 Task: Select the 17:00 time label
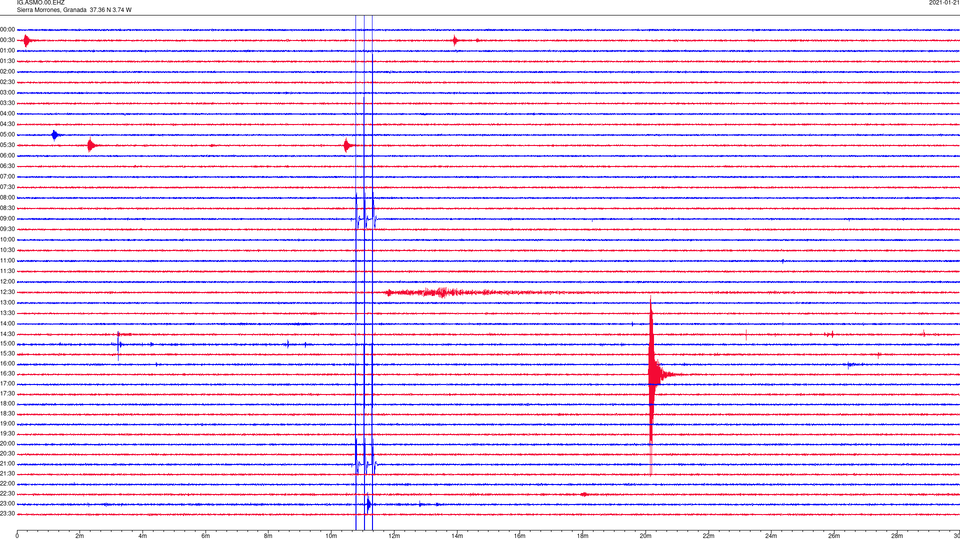7,384
